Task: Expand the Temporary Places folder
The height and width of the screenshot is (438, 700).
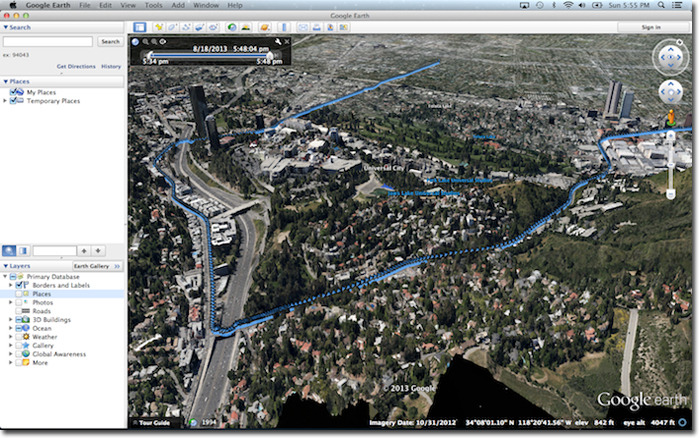Action: coord(5,101)
